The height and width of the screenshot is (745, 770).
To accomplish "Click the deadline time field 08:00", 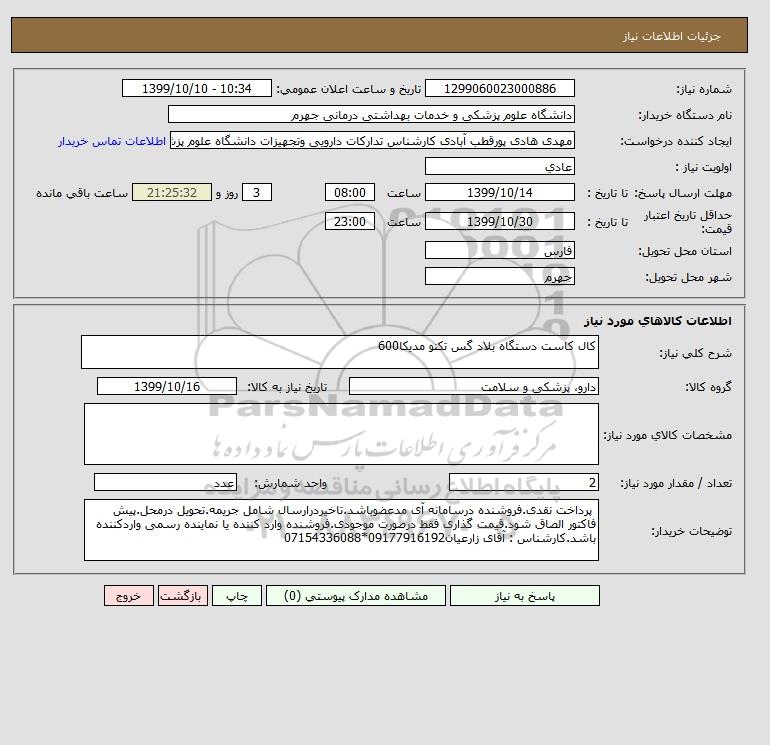I will pyautogui.click(x=350, y=193).
